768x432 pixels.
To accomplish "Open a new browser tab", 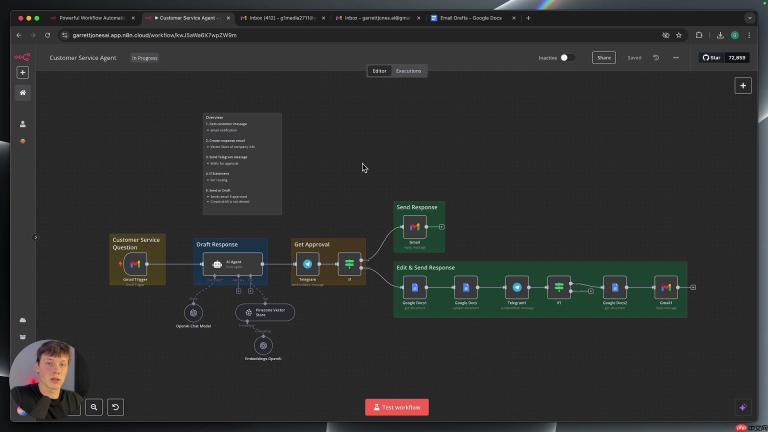I will pyautogui.click(x=528, y=18).
